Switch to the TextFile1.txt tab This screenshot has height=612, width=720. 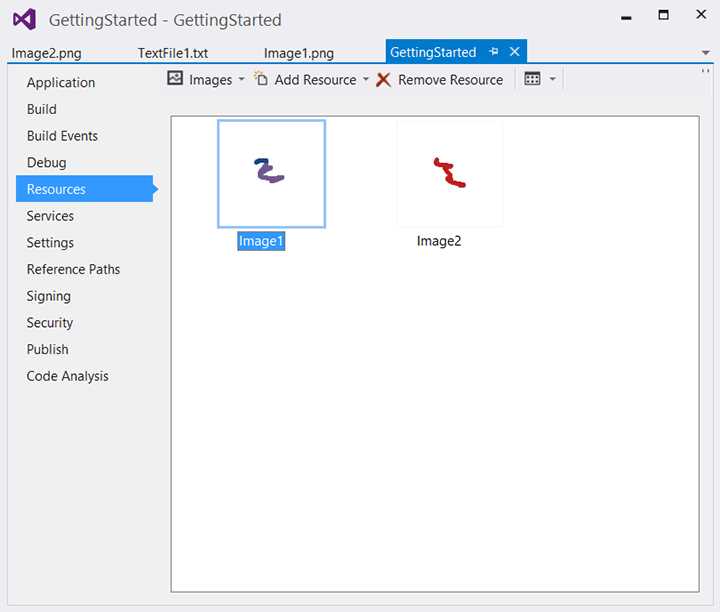point(173,53)
